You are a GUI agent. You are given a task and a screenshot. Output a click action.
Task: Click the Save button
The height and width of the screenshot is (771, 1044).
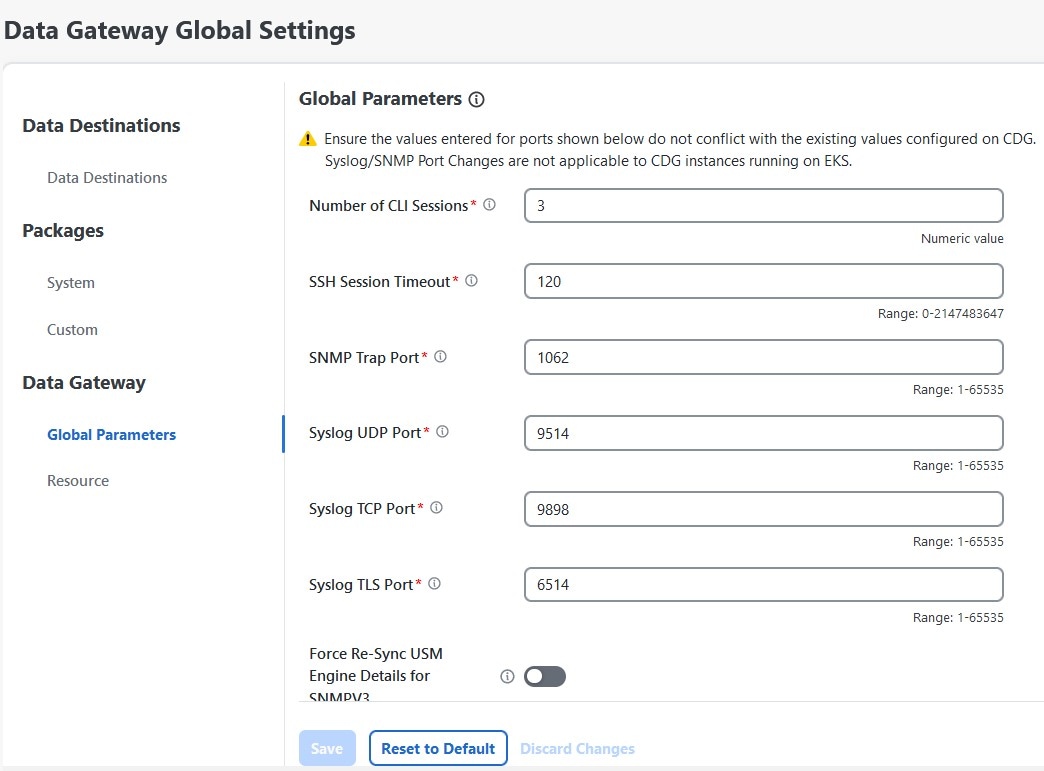[327, 748]
